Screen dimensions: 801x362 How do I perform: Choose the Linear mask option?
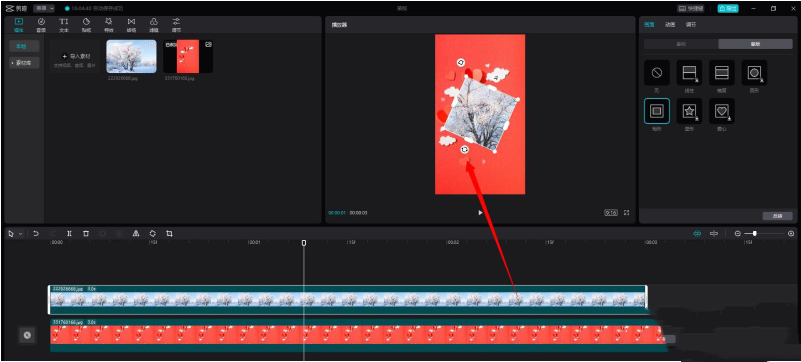click(689, 73)
